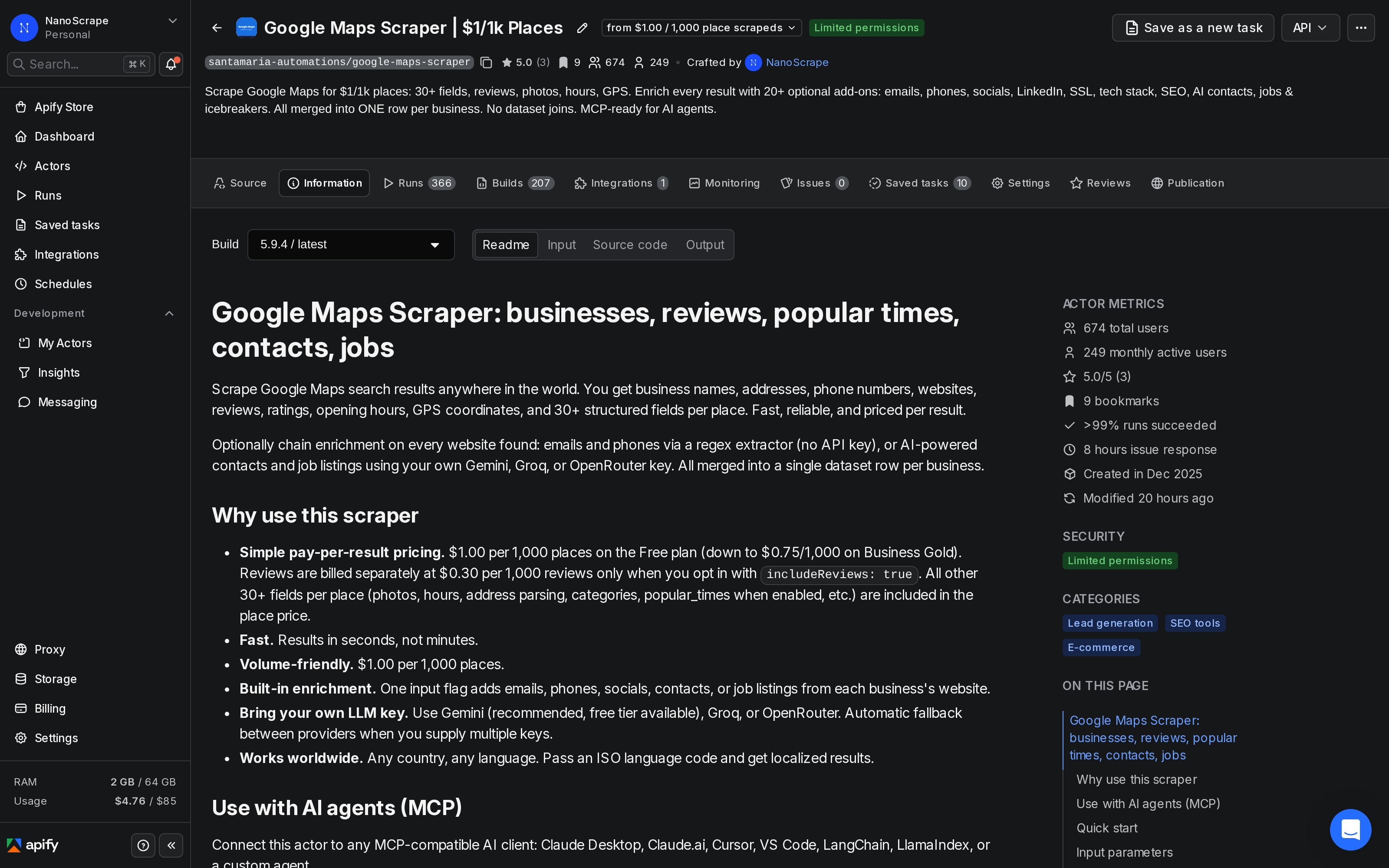Viewport: 1389px width, 868px height.
Task: Click the Lead generation category tag
Action: click(1109, 624)
